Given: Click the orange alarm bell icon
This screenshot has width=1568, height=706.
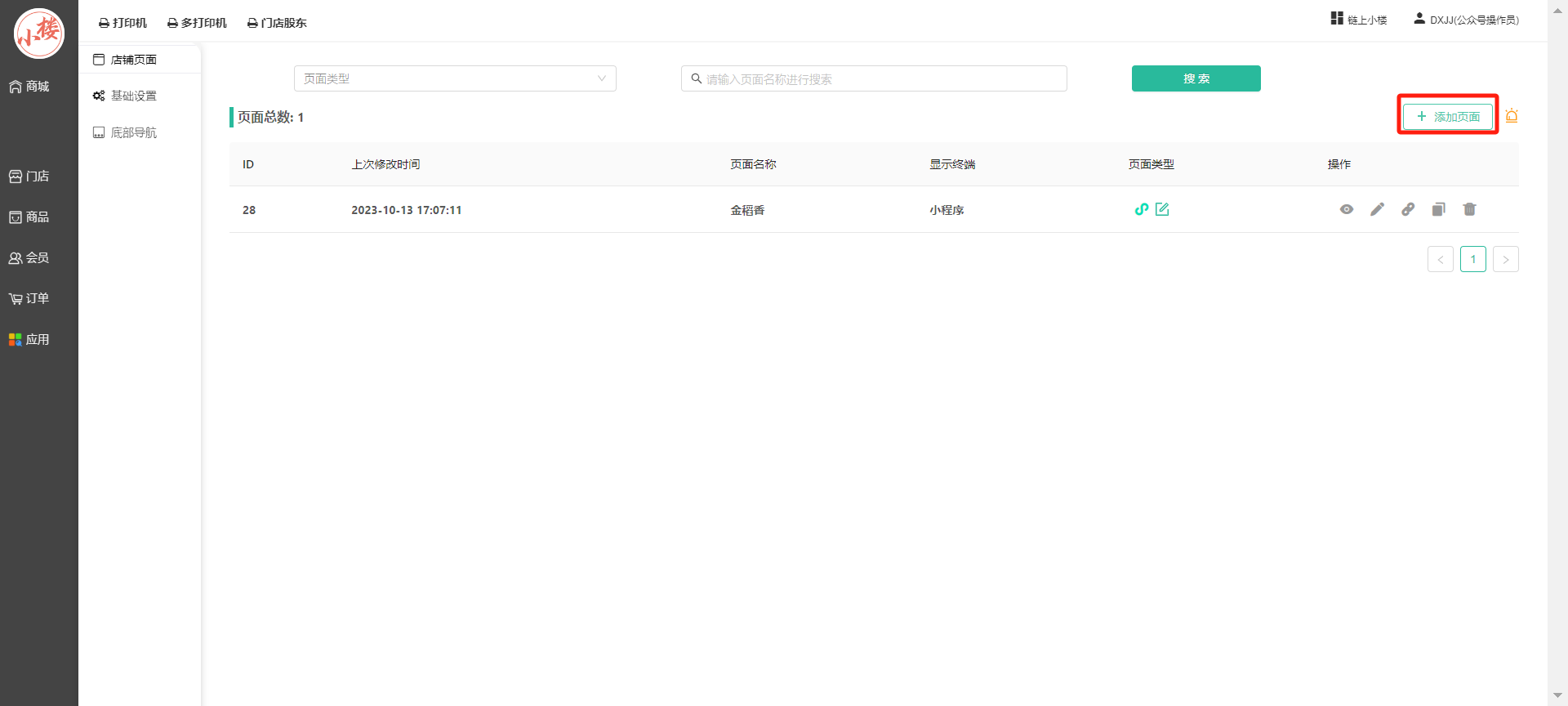Looking at the screenshot, I should tap(1512, 116).
